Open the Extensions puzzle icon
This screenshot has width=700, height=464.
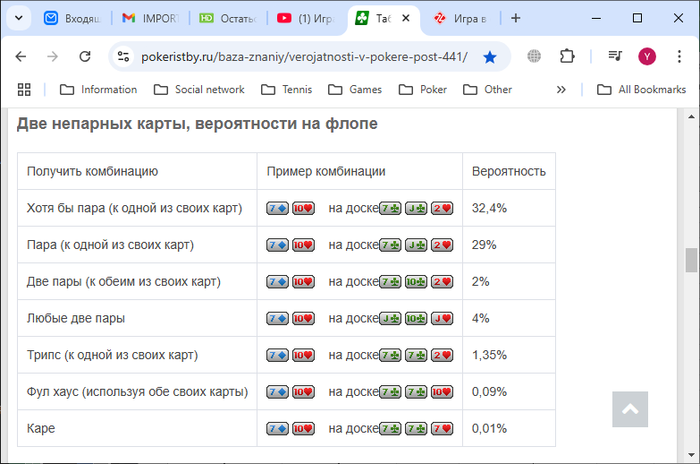[567, 56]
